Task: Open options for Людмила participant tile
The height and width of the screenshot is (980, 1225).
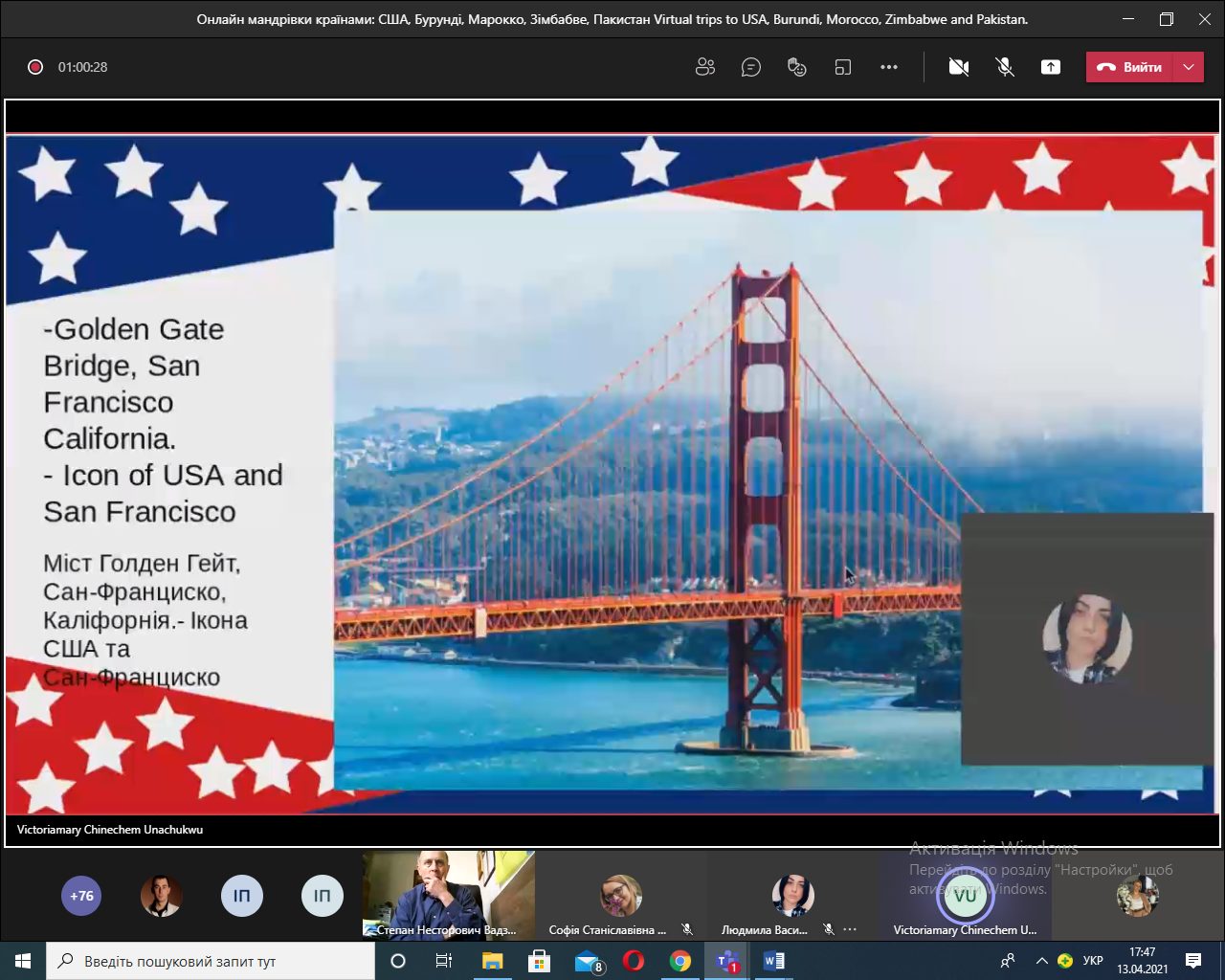Action: click(850, 929)
